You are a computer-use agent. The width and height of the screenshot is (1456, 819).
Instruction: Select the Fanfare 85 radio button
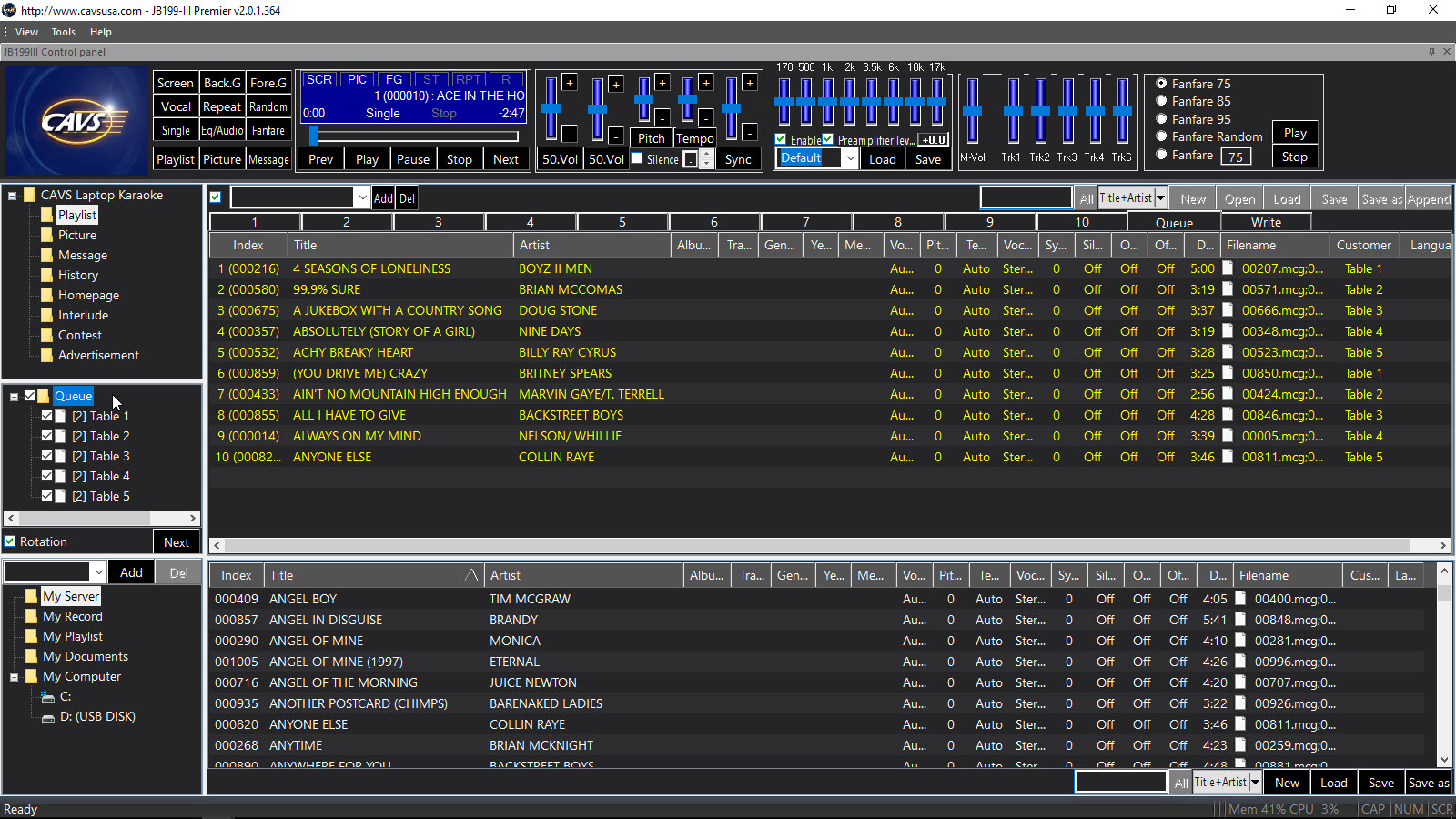(x=1161, y=101)
